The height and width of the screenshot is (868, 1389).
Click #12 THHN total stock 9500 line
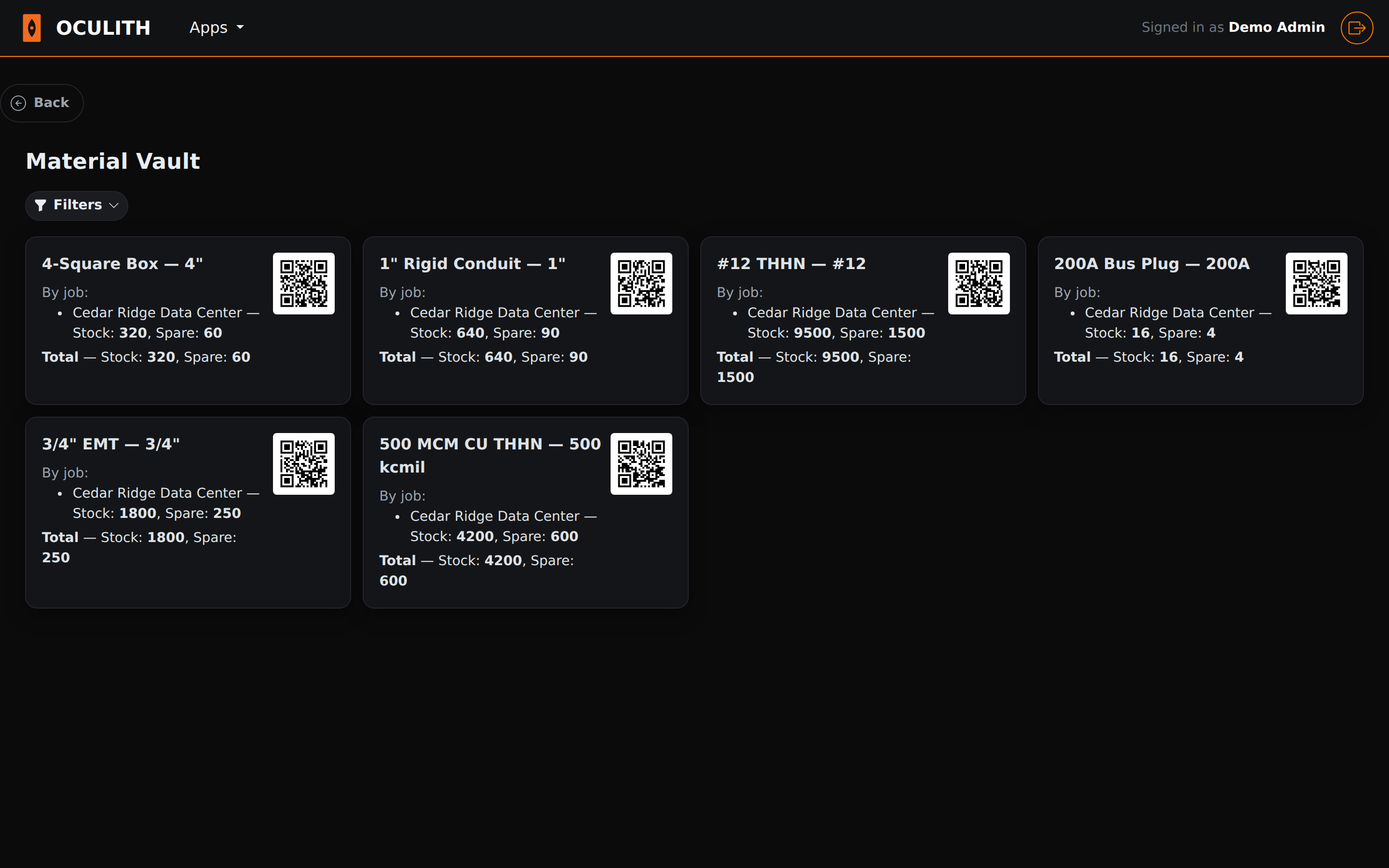(x=814, y=367)
